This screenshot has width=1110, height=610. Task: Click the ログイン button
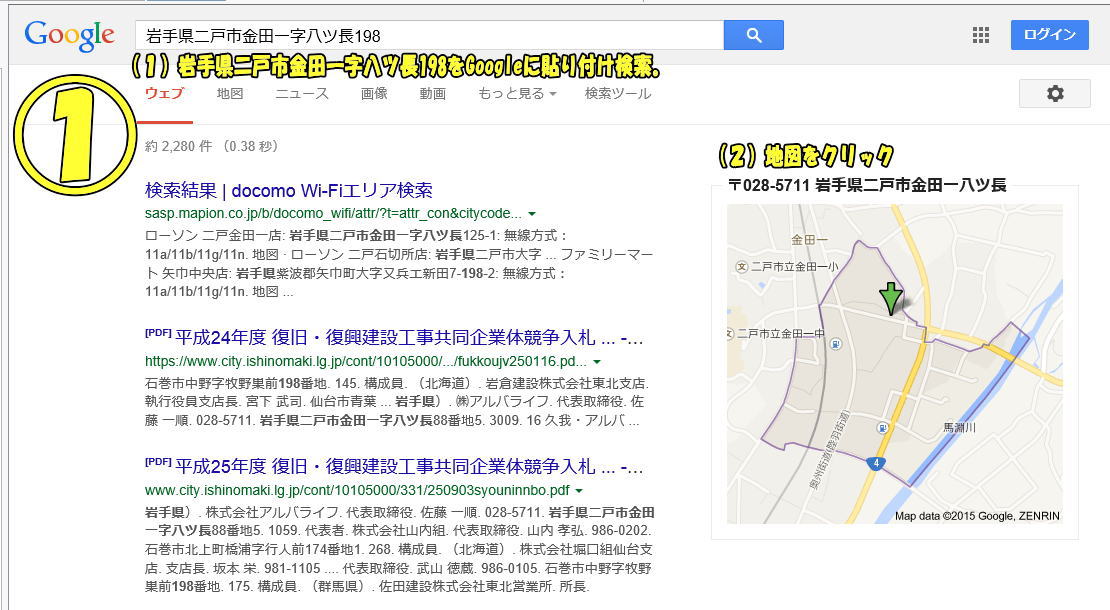(x=1049, y=35)
